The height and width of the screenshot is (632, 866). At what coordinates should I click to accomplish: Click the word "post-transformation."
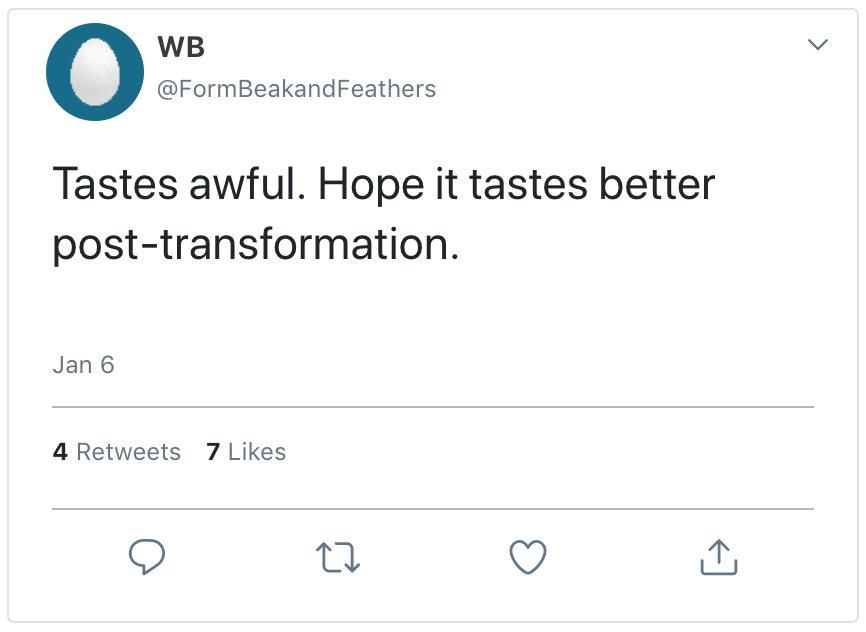pyautogui.click(x=256, y=245)
